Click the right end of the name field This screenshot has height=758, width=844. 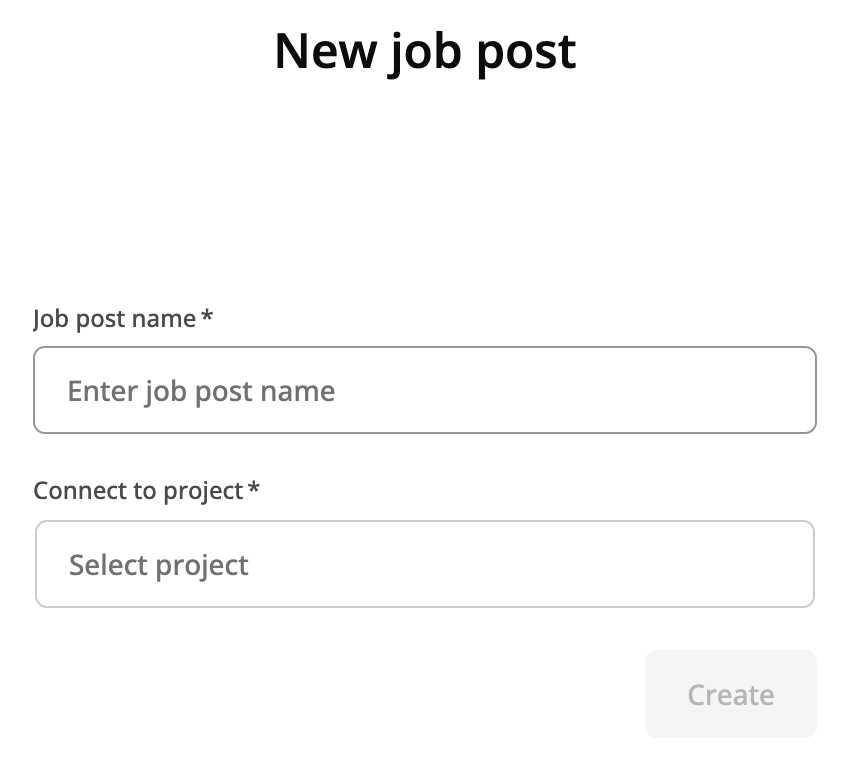tap(790, 390)
